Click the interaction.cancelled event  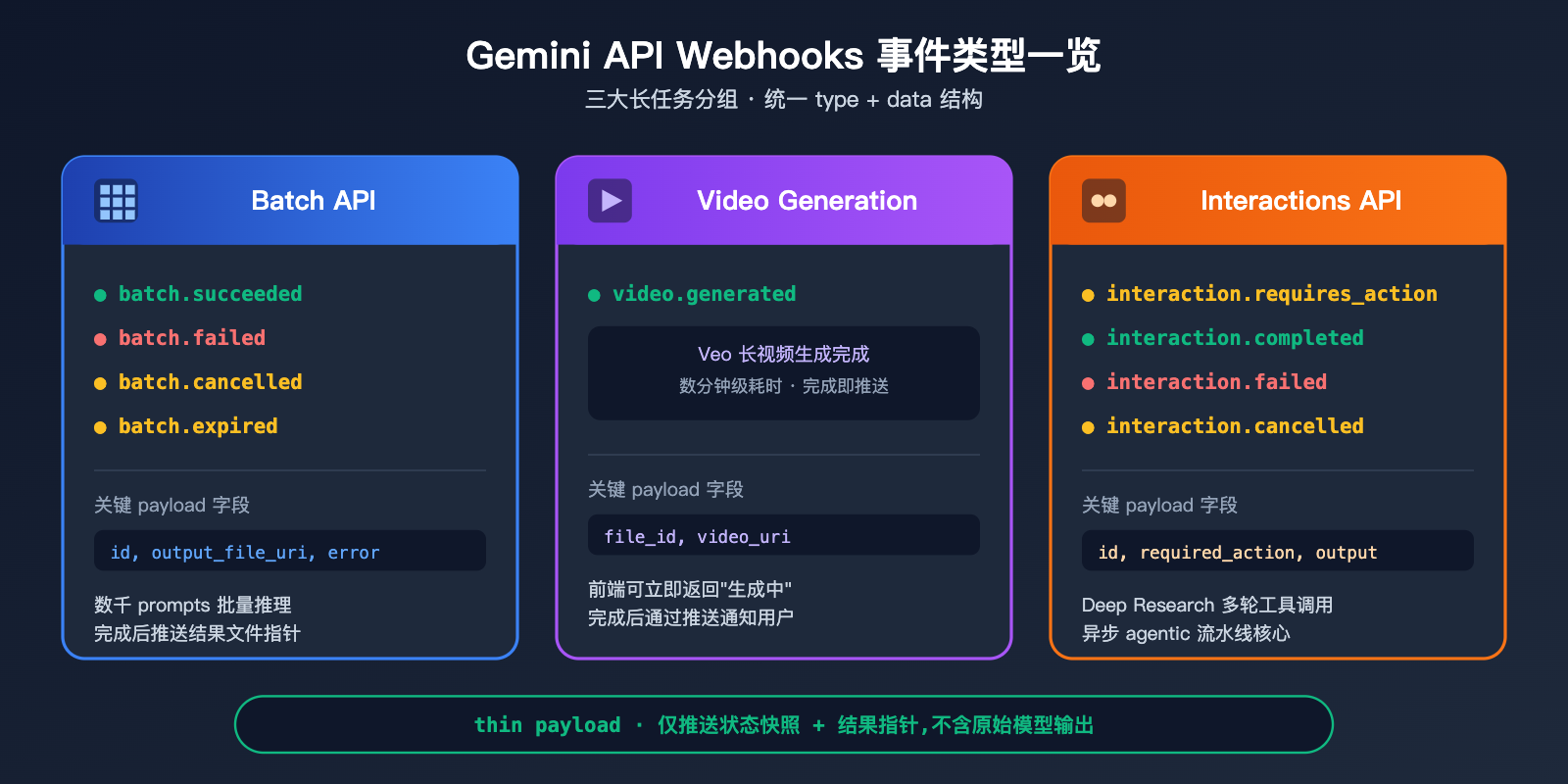click(1235, 426)
